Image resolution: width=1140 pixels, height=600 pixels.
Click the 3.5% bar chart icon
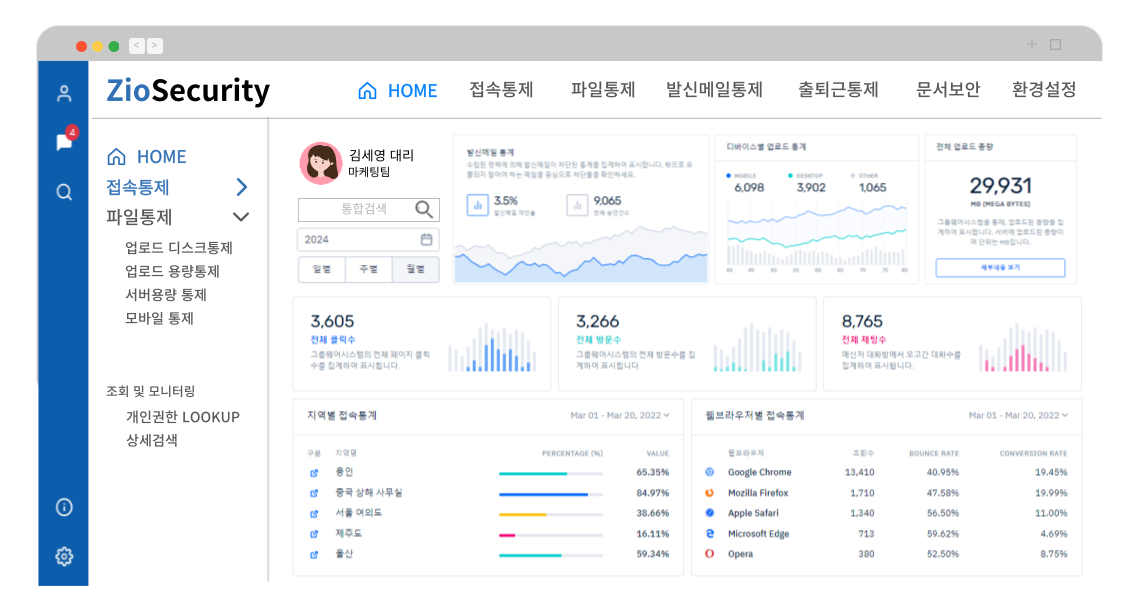(x=477, y=205)
